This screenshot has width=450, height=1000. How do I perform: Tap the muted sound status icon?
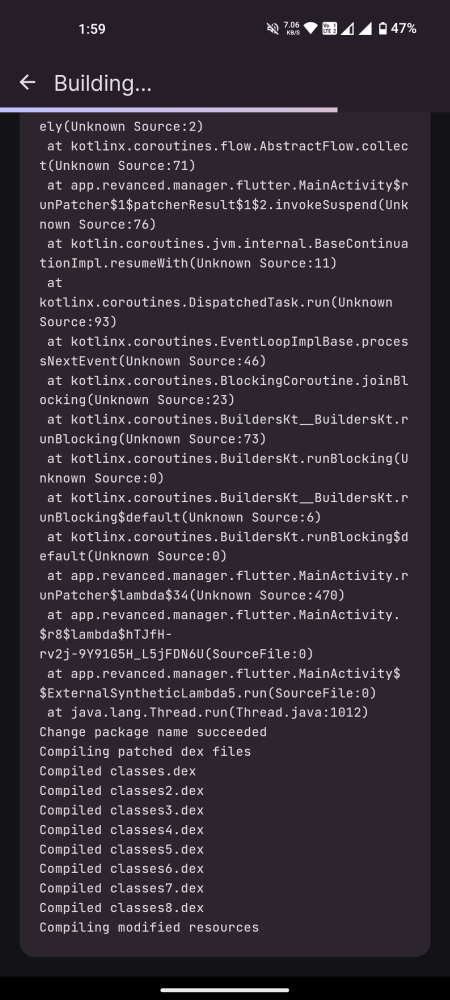pos(272,29)
